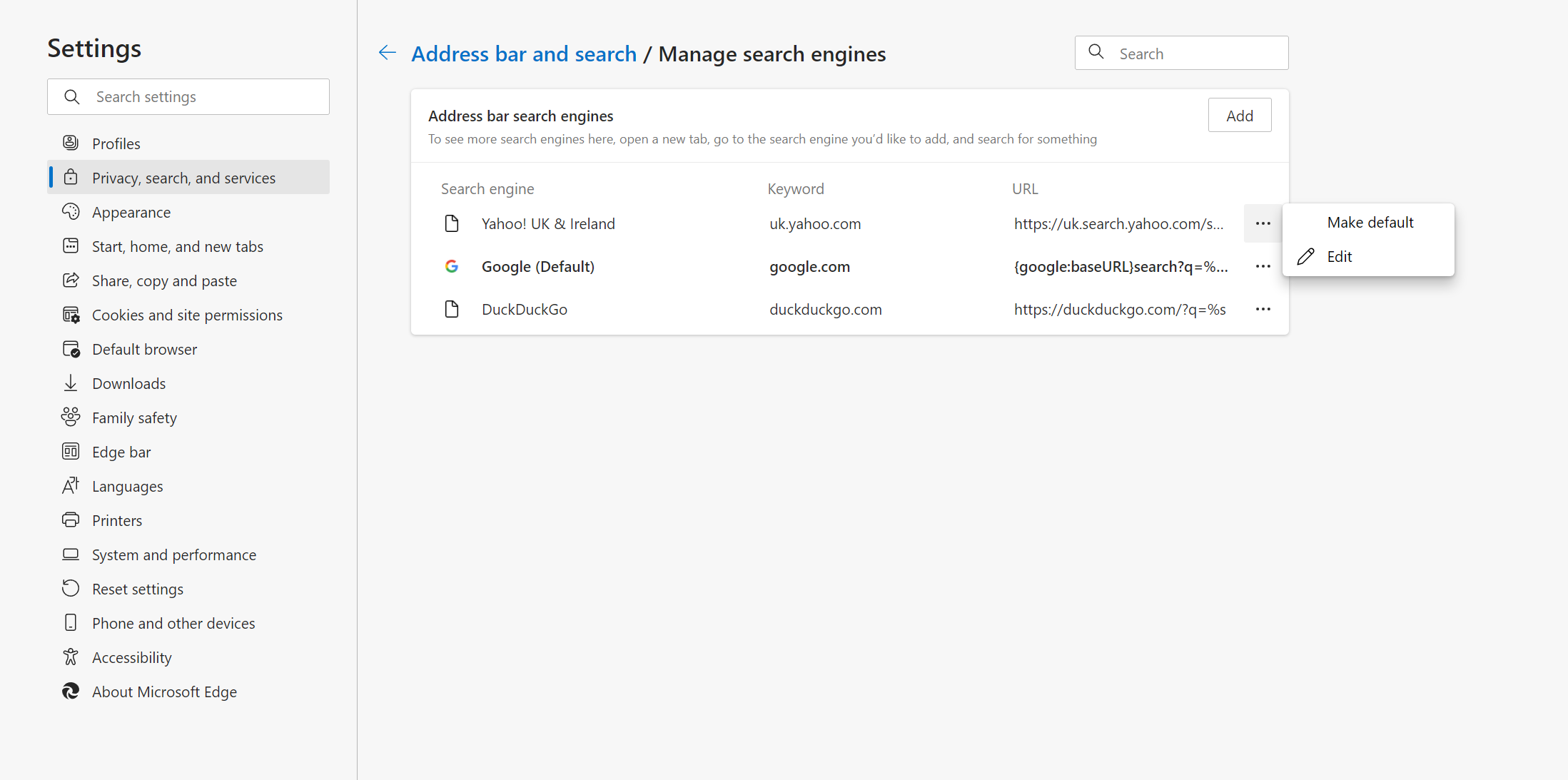Click the back arrow icon

[x=387, y=53]
